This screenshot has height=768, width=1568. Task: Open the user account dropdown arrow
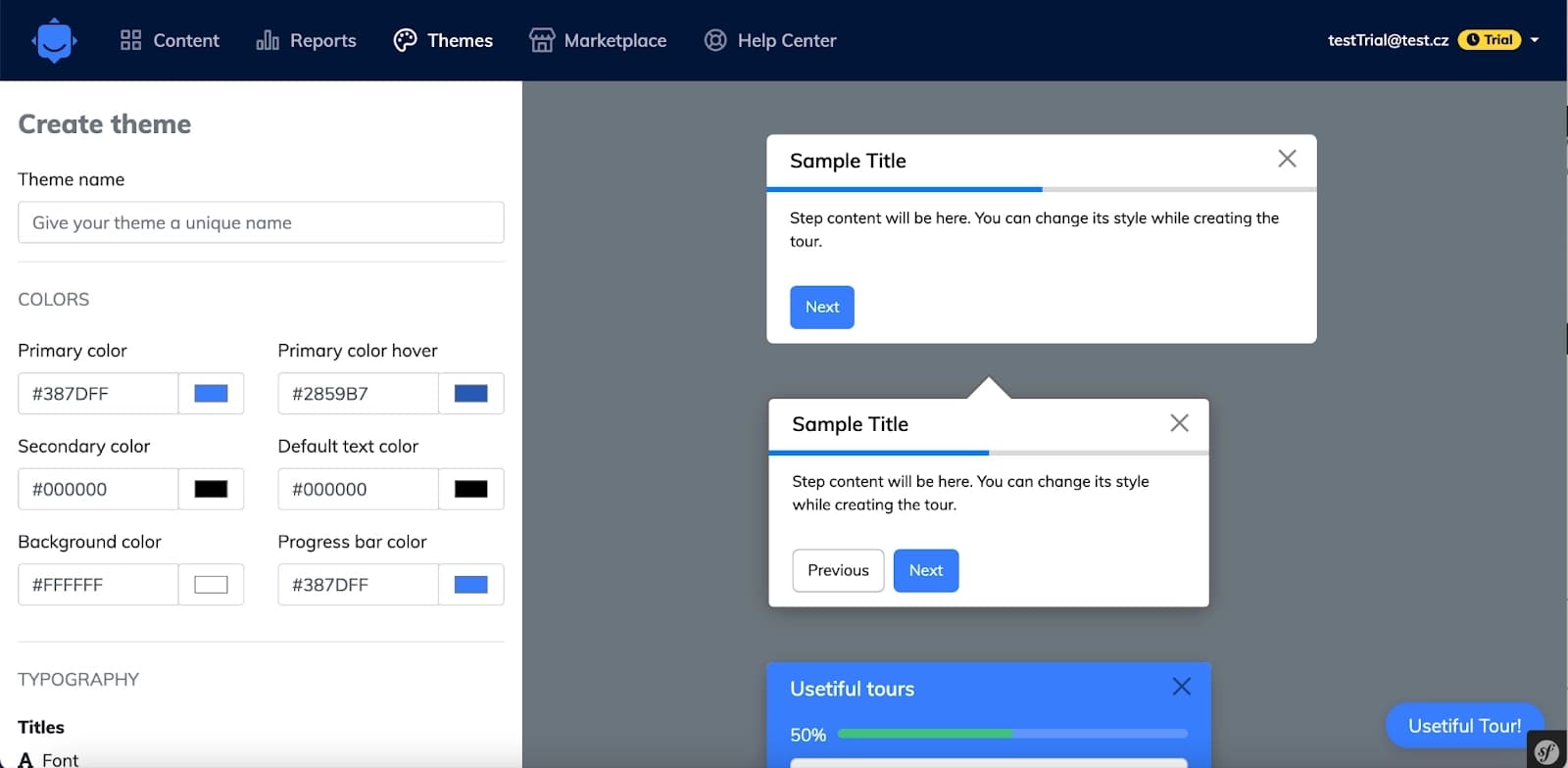point(1535,40)
